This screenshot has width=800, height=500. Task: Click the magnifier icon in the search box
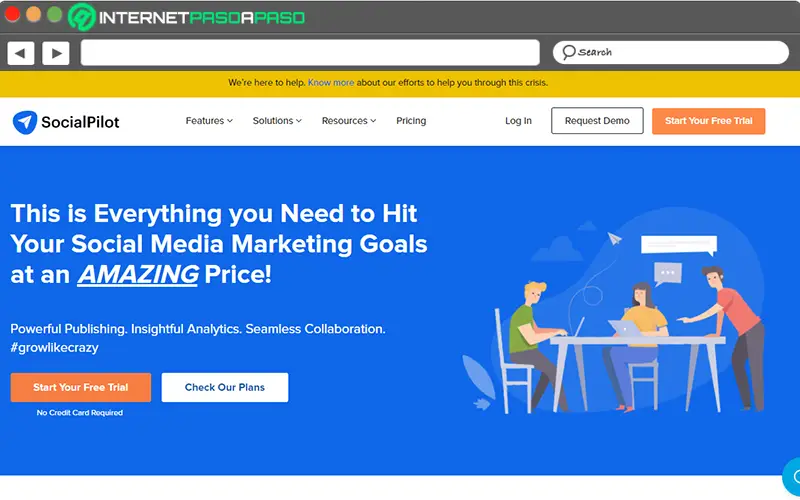click(x=568, y=52)
